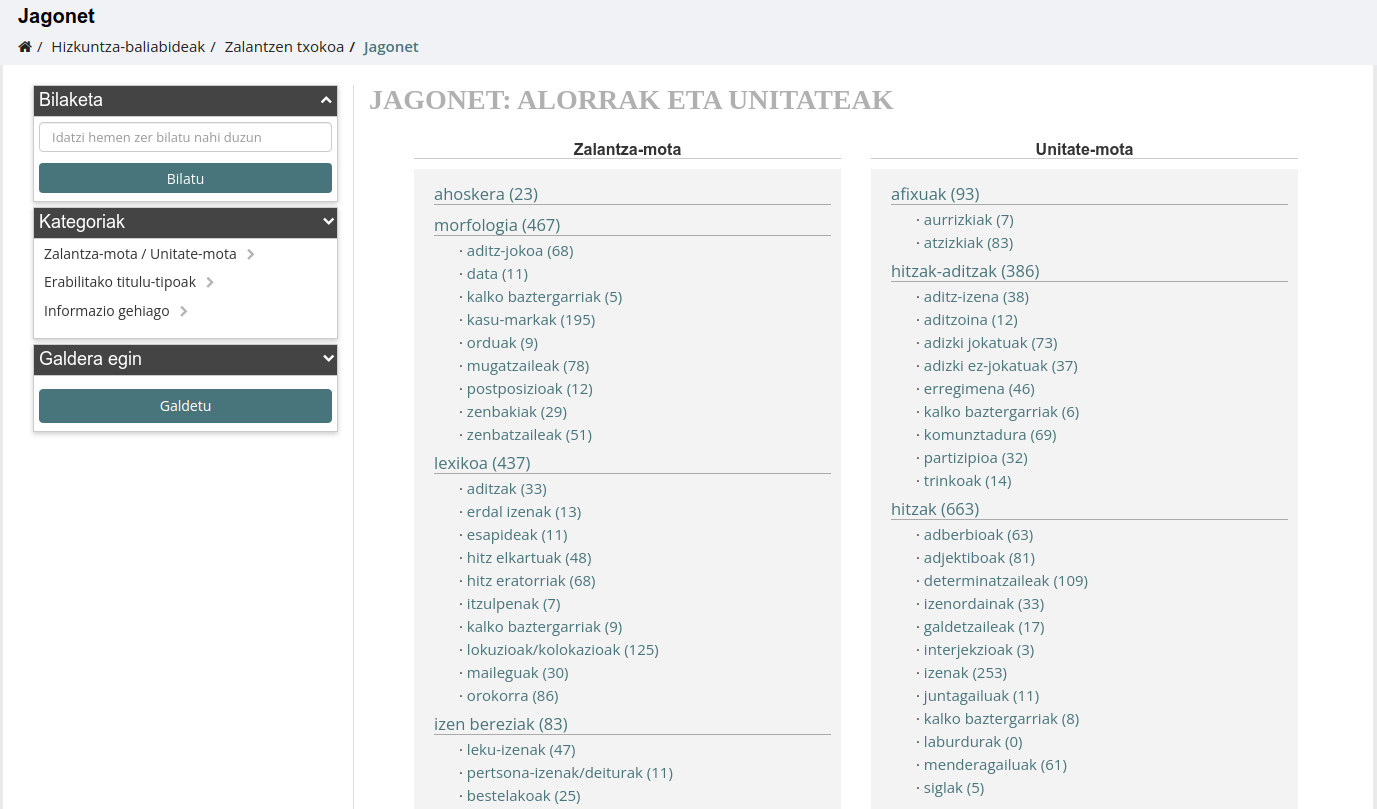Expand the Kategoriak panel chevron
The image size is (1377, 809).
pyautogui.click(x=327, y=222)
